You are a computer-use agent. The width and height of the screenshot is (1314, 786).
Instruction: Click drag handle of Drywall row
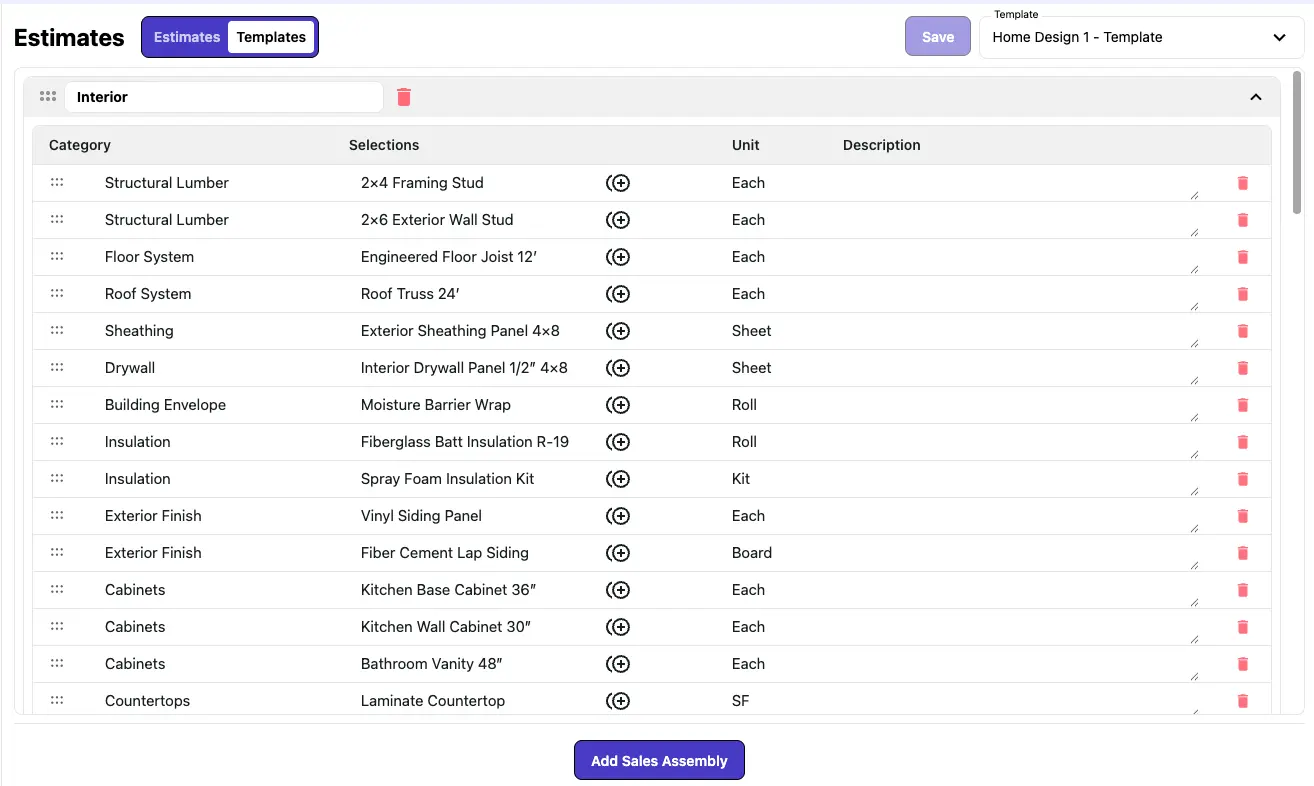[x=57, y=367]
